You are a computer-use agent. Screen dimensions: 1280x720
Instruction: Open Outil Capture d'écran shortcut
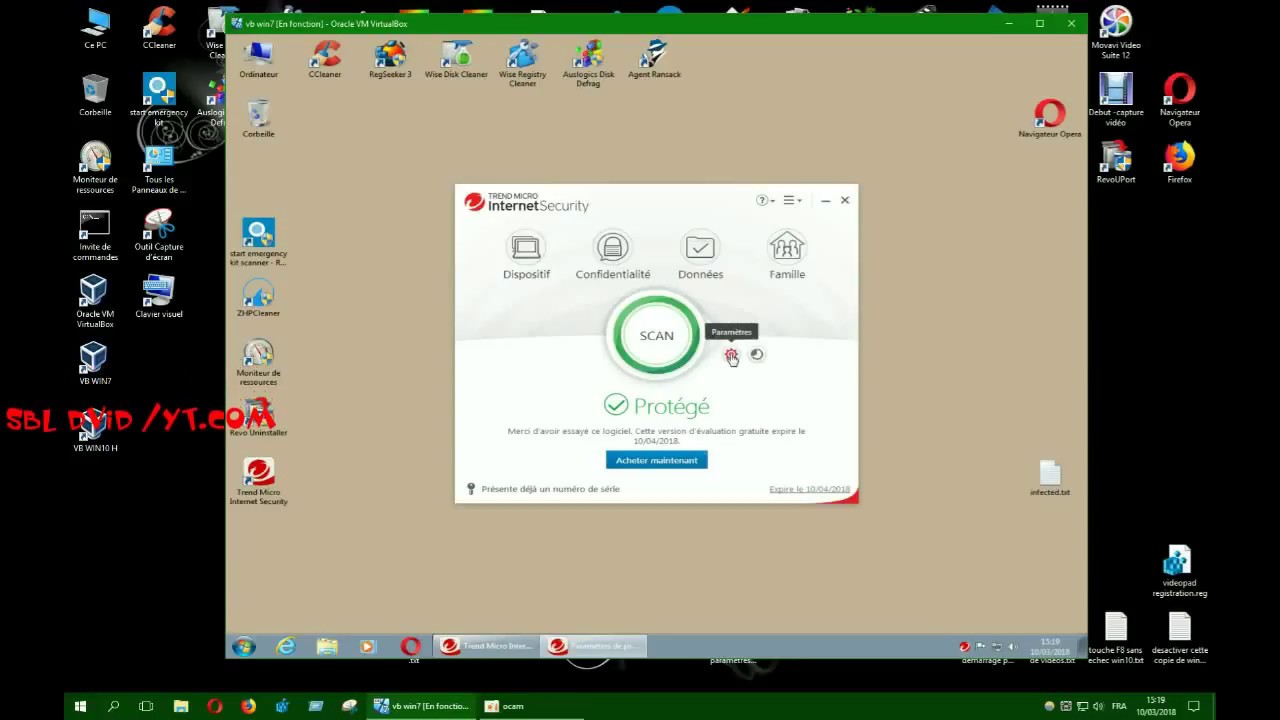click(x=159, y=235)
